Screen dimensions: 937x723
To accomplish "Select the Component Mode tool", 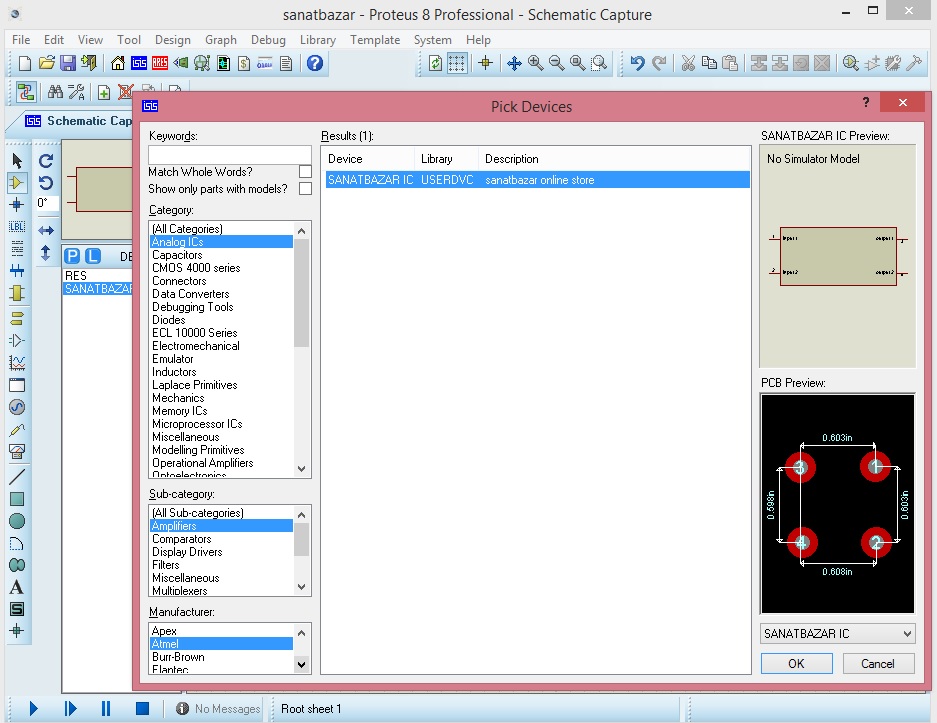I will (17, 183).
